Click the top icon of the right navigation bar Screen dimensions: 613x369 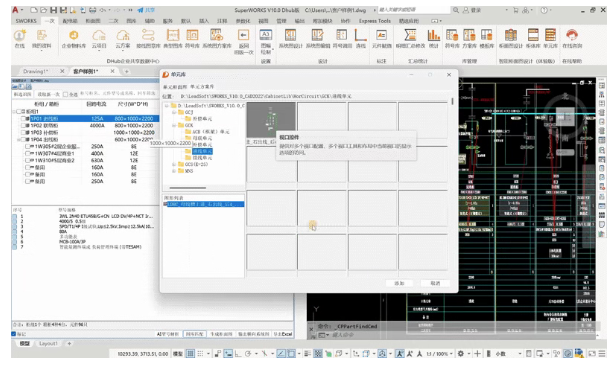pos(602,86)
